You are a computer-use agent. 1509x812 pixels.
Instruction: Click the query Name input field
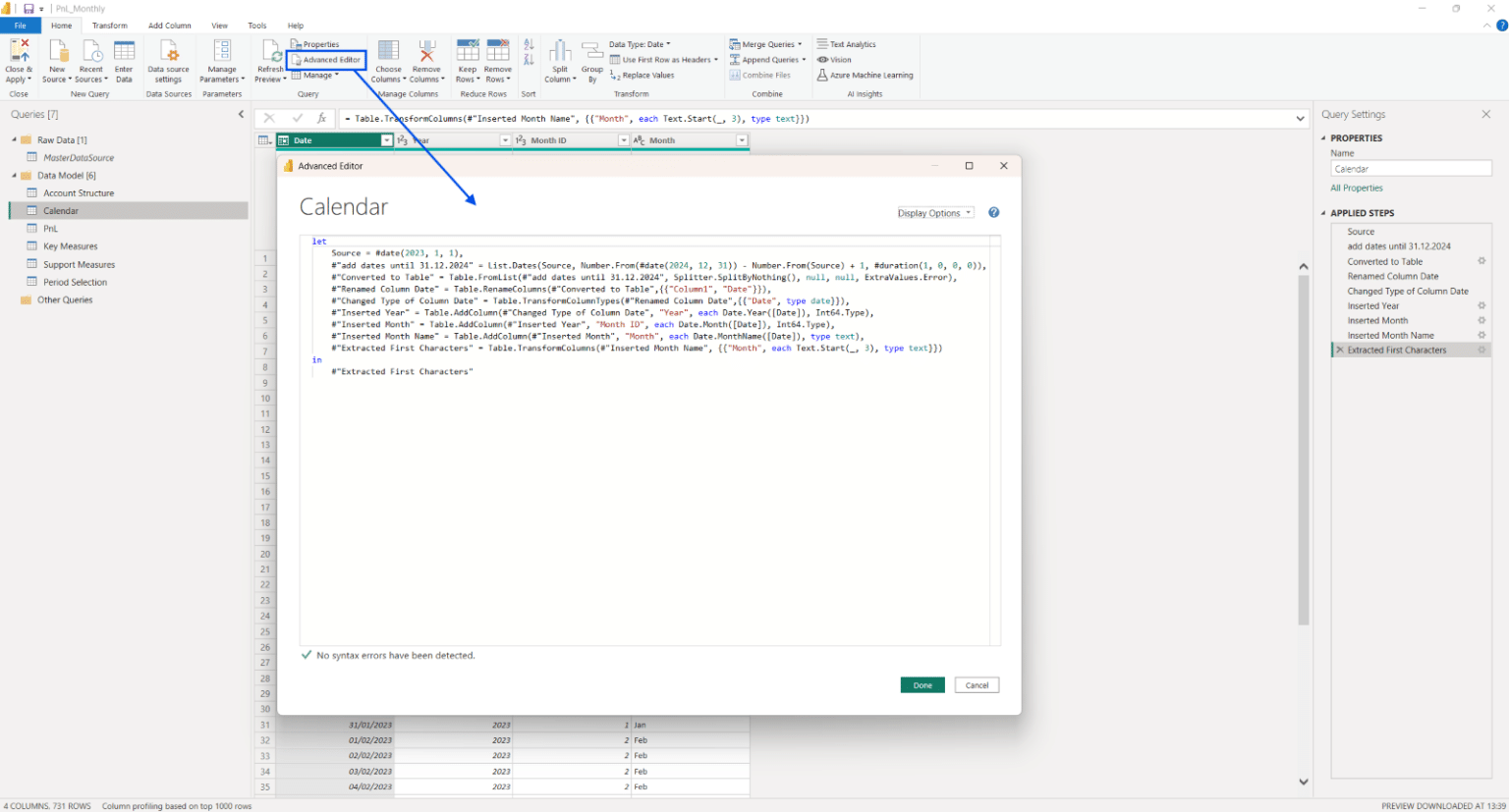(1411, 168)
